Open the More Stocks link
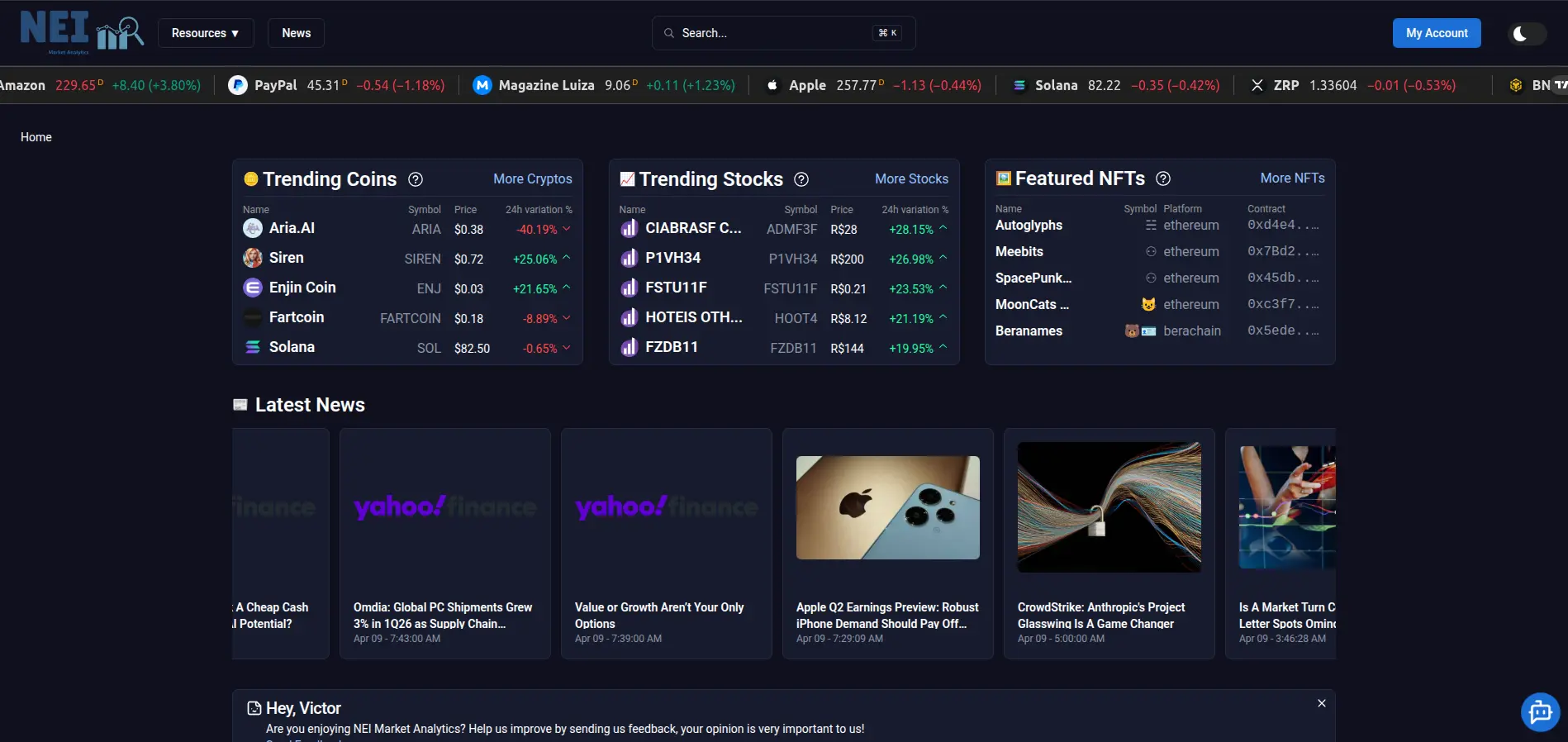Image resolution: width=1568 pixels, height=742 pixels. click(912, 178)
